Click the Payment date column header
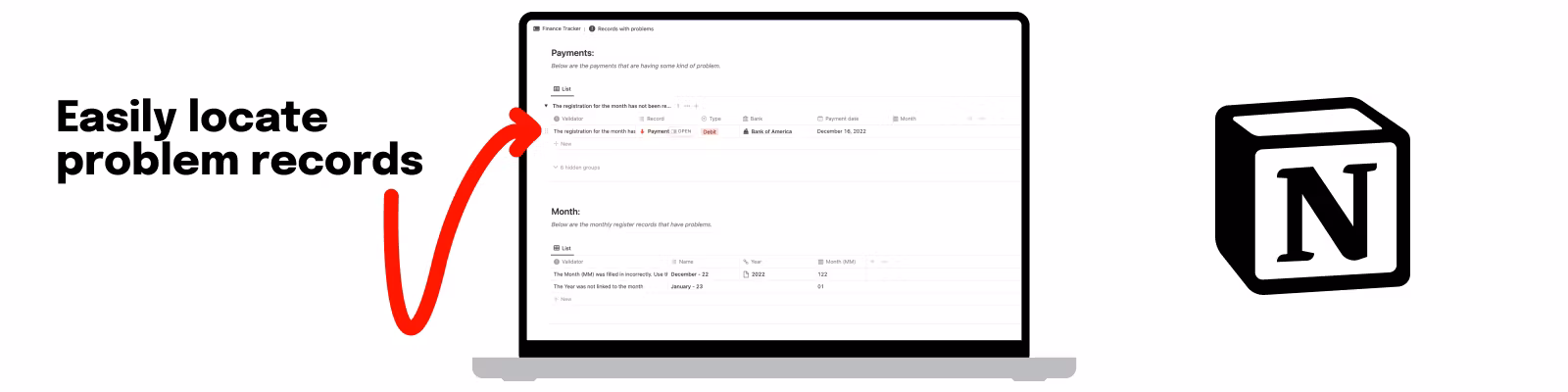The image size is (1568, 392). pyautogui.click(x=841, y=119)
